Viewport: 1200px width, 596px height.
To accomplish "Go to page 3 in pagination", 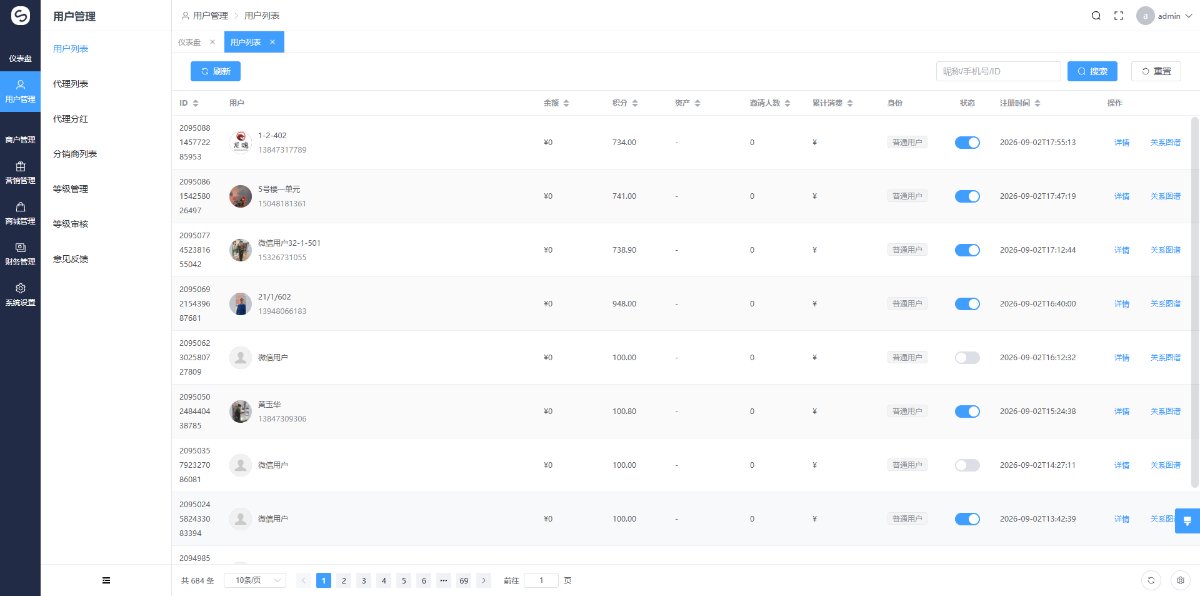I will pyautogui.click(x=363, y=580).
